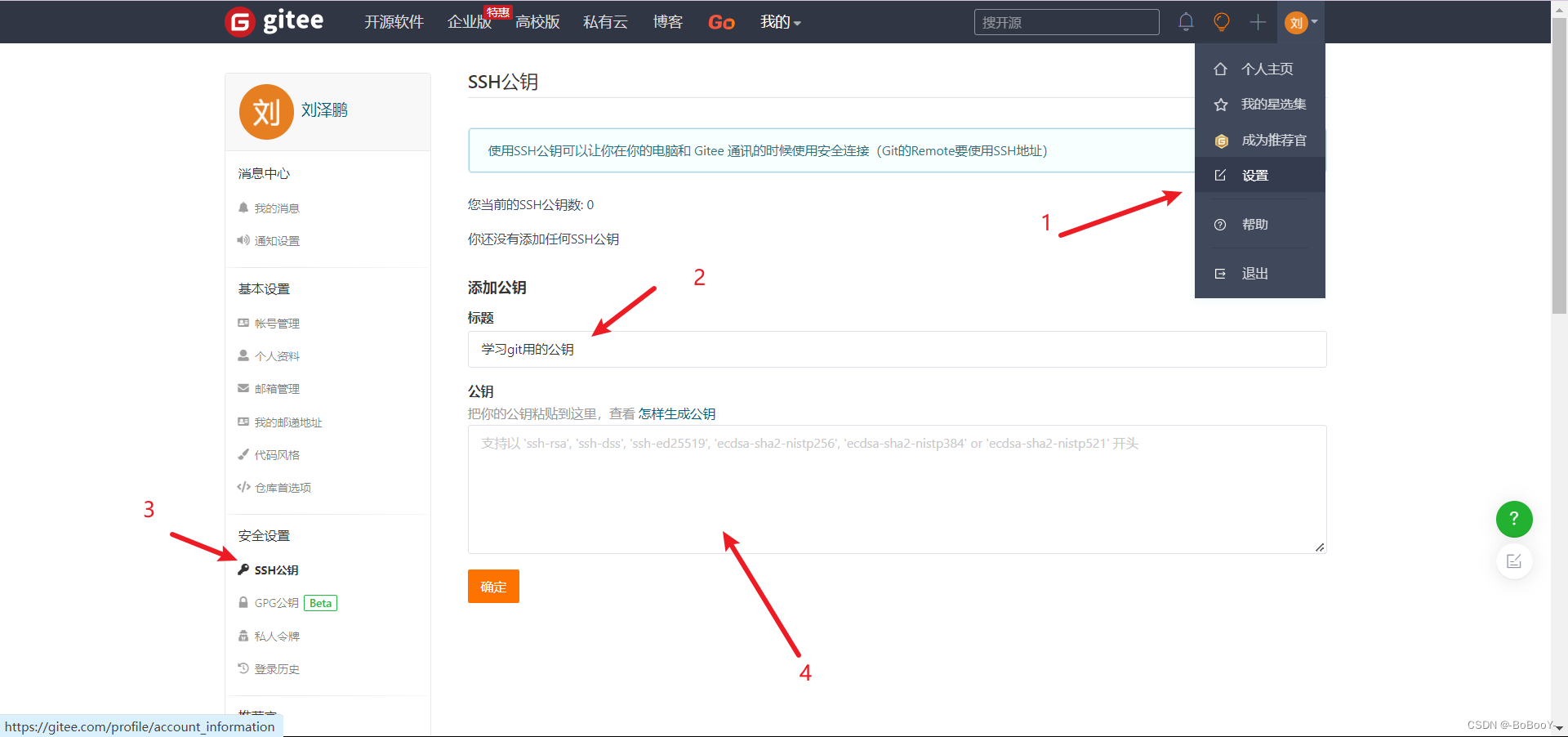Open 开源软件 in top navigation
The width and height of the screenshot is (1568, 737).
click(x=394, y=22)
